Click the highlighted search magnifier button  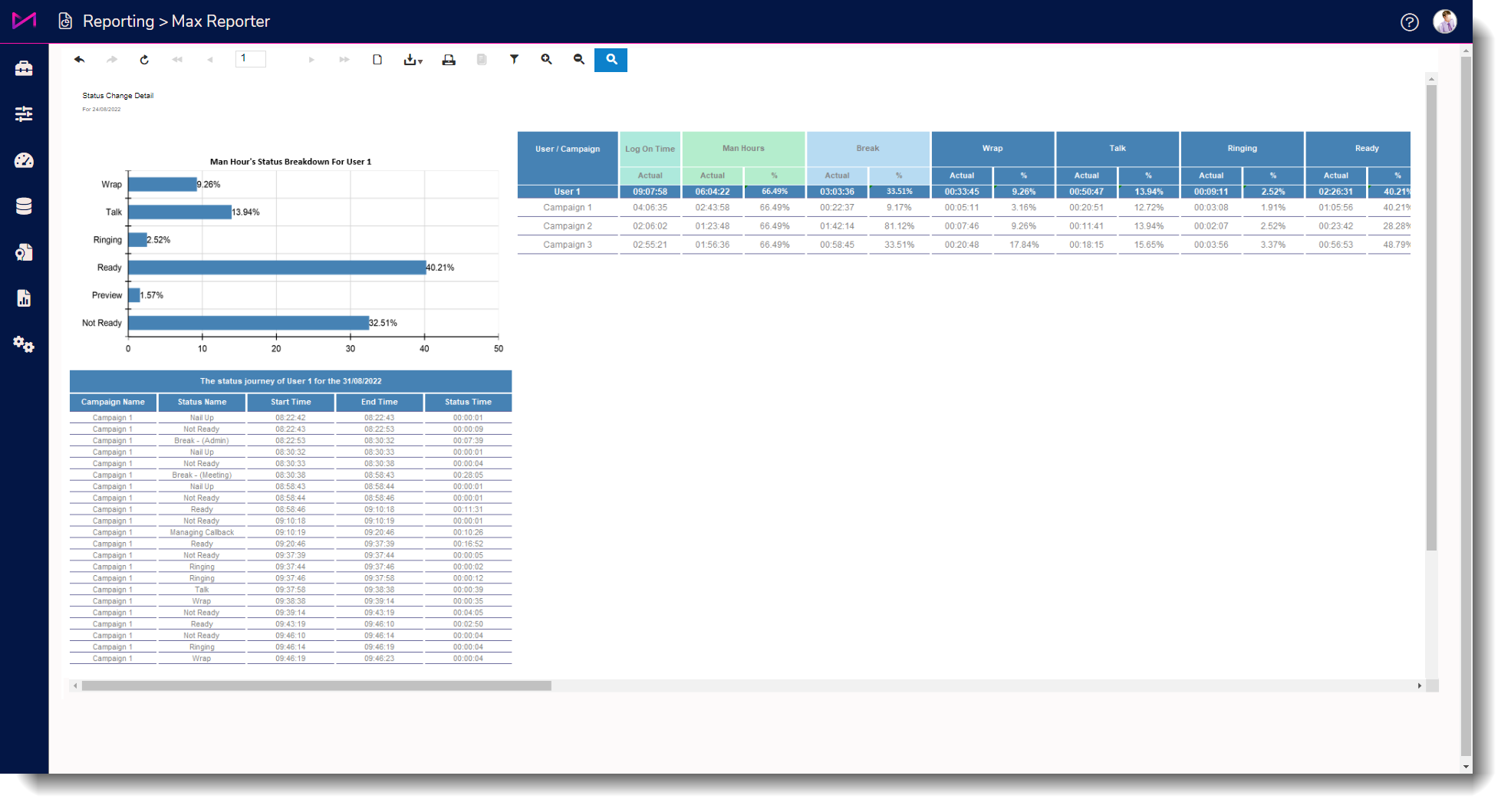click(x=611, y=60)
